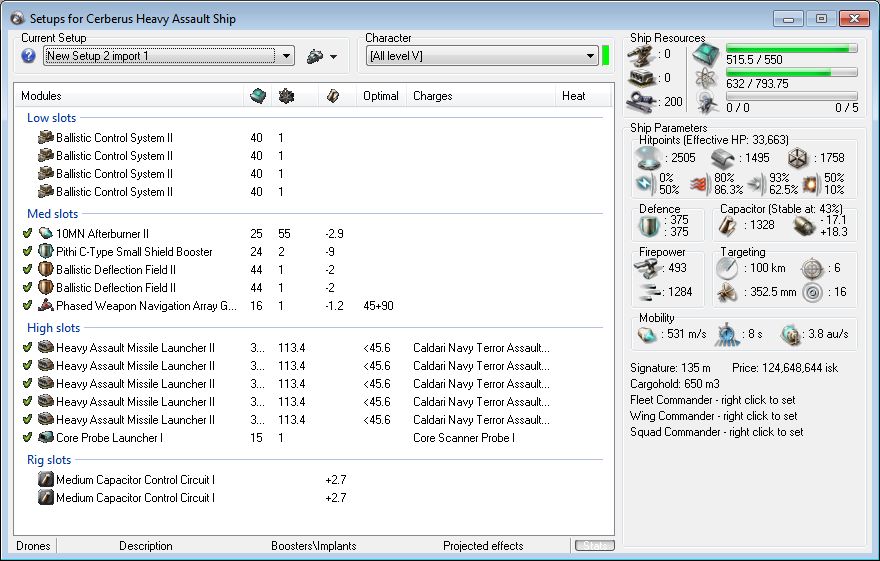880x561 pixels.
Task: Click the drone bandwidth icon
Action: 707,100
